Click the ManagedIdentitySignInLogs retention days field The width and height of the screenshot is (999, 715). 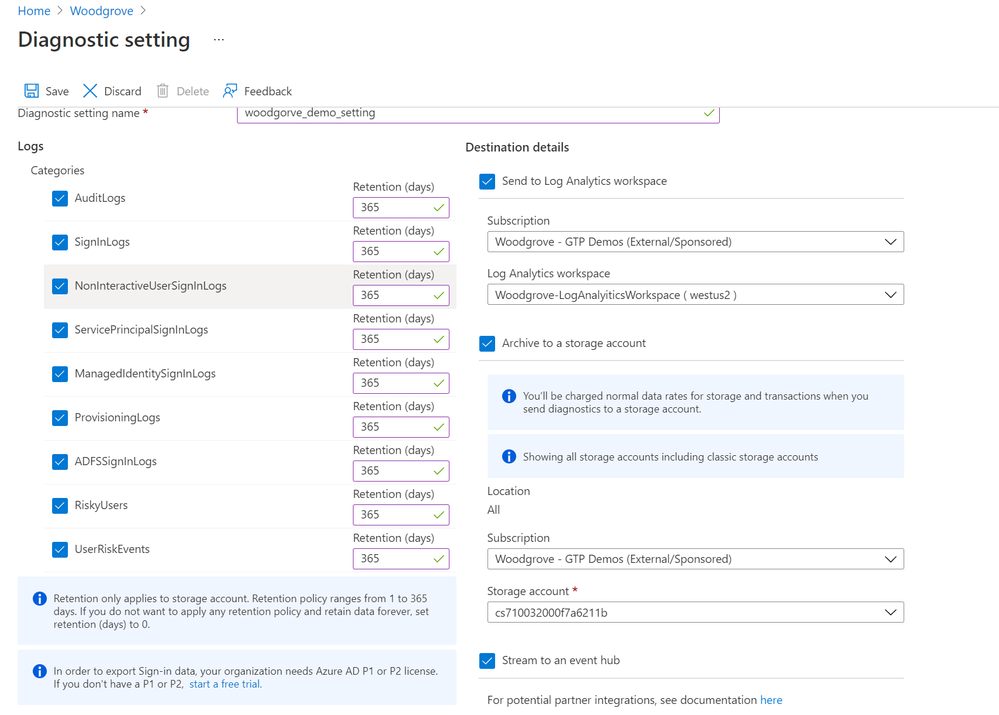tap(401, 383)
